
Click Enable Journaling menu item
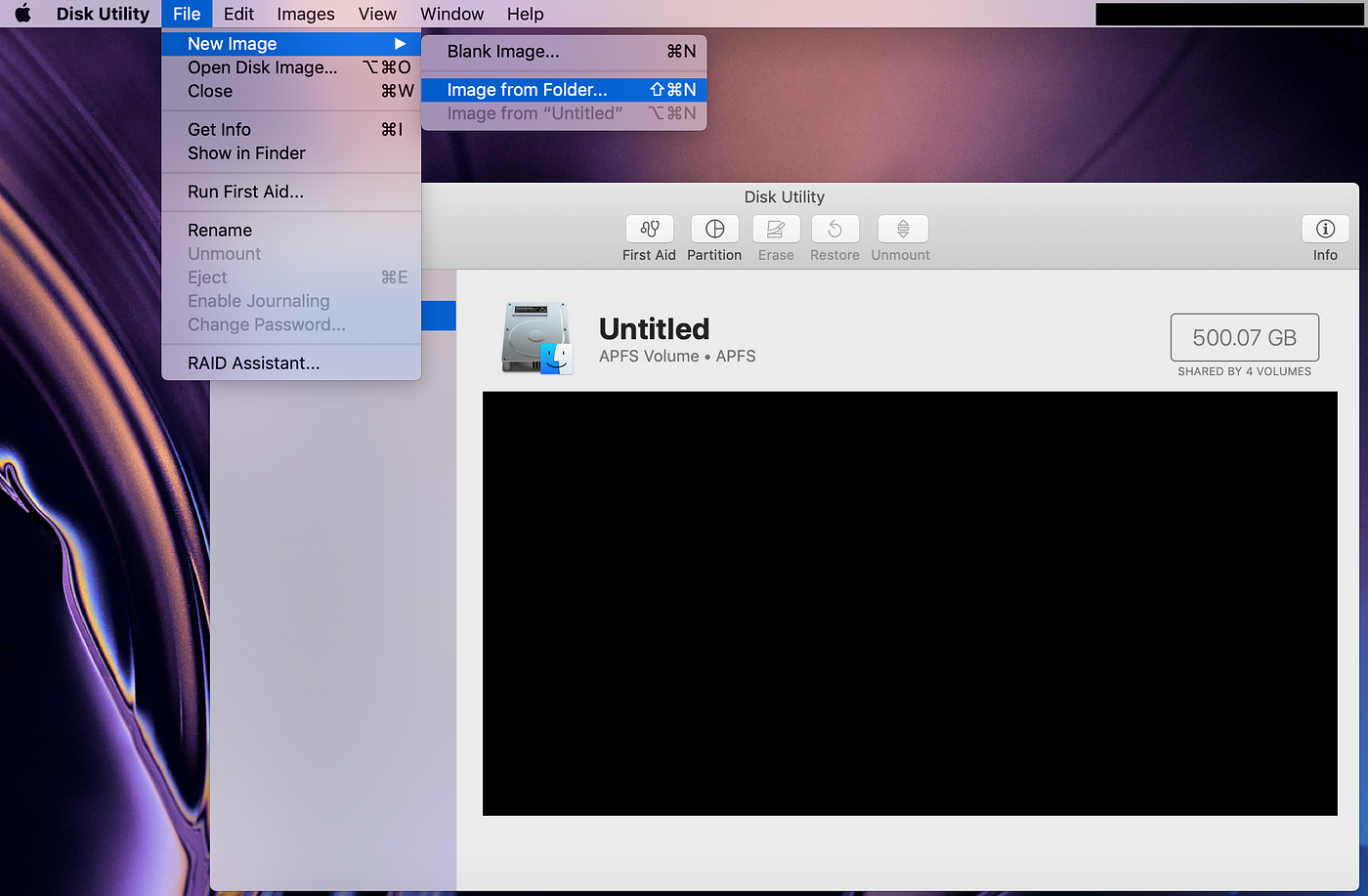click(291, 301)
